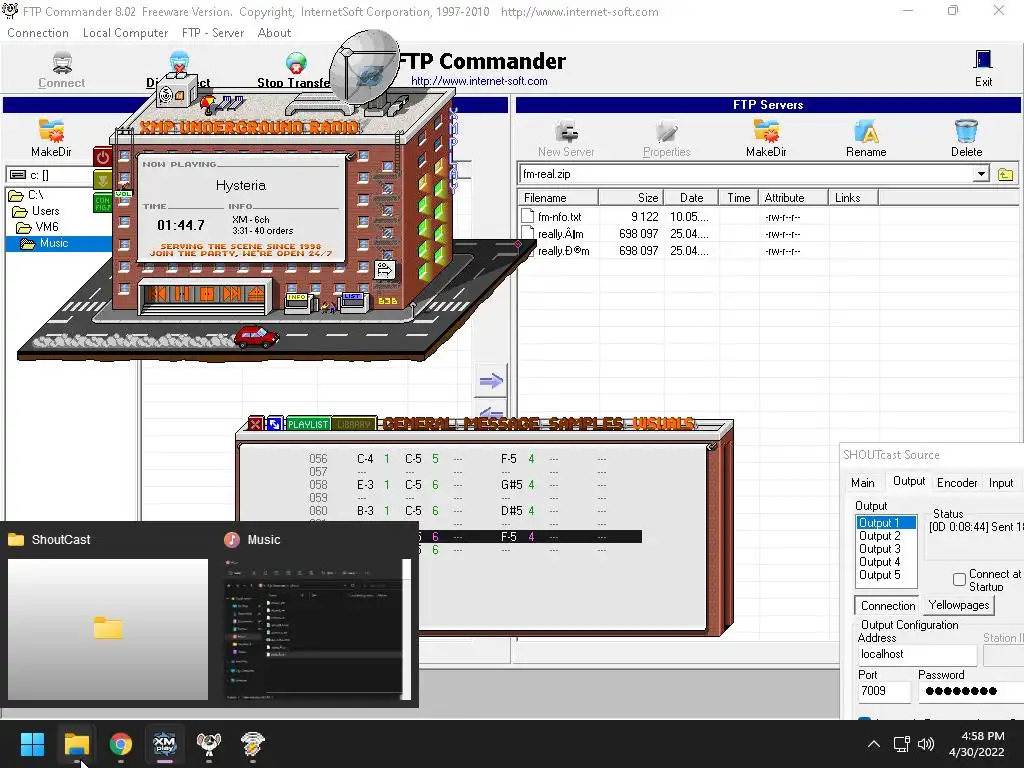Viewport: 1024px width, 768px height.
Task: Switch to the Input tab in SHOUTcast Source
Action: 1000,483
